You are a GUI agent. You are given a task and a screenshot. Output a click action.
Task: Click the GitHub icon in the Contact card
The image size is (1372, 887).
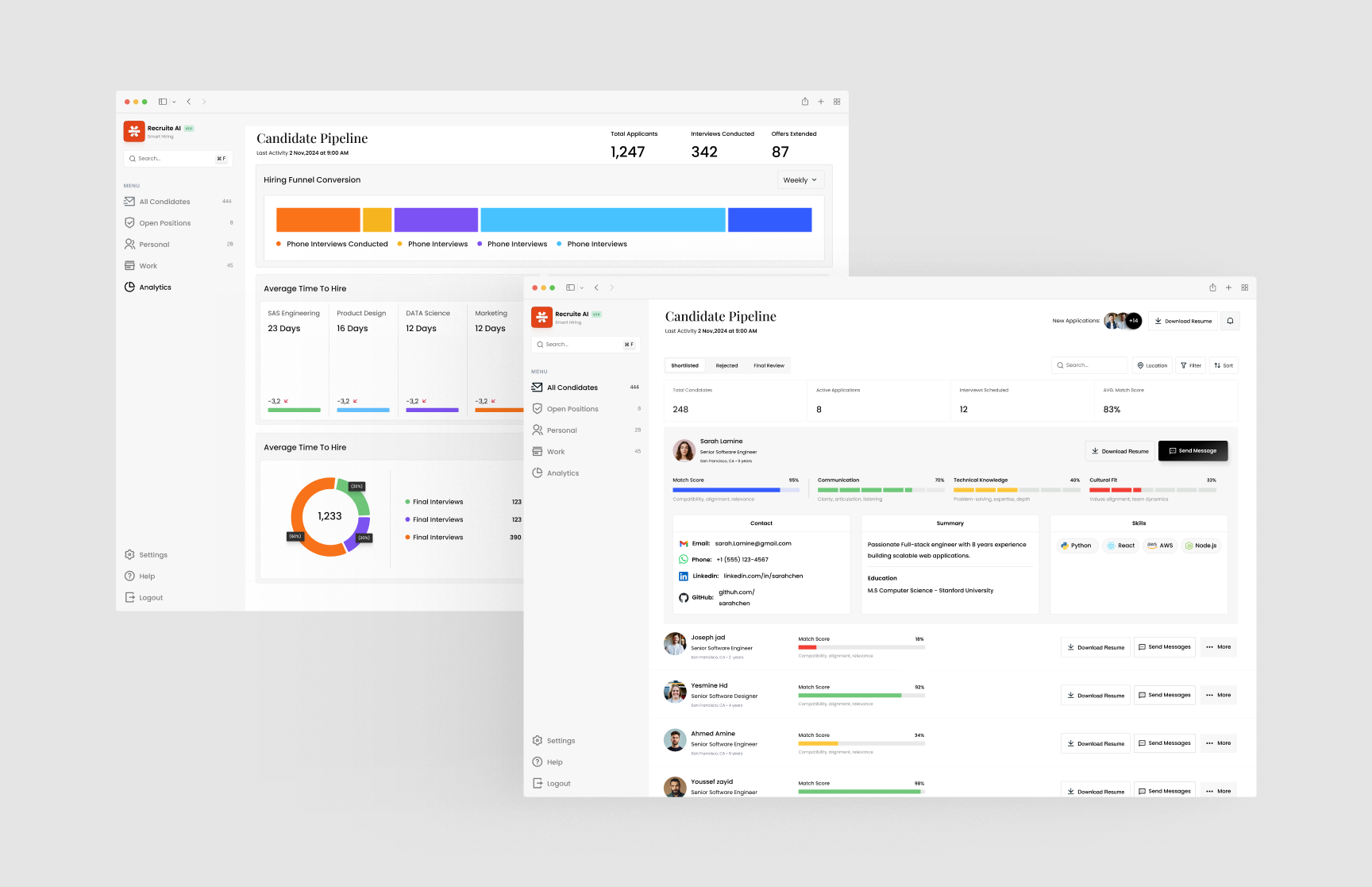click(x=684, y=597)
